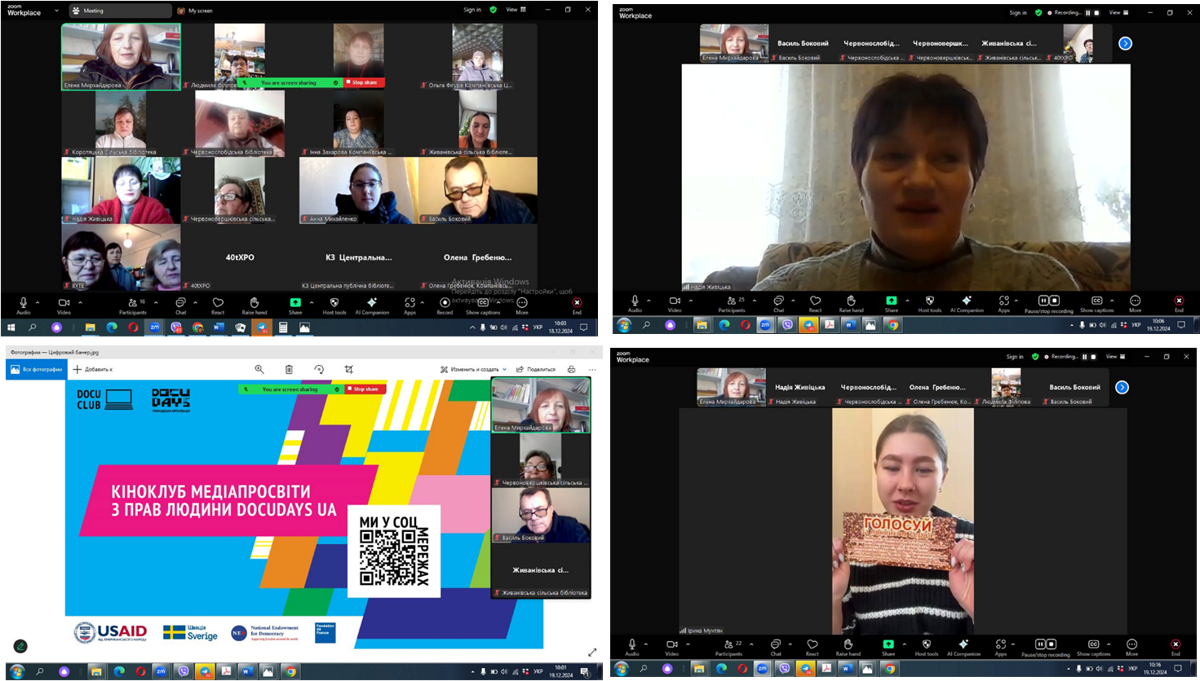Expand Video options arrow in gallery-view meeting
Viewport: 1200px width, 681px height.
tap(79, 302)
